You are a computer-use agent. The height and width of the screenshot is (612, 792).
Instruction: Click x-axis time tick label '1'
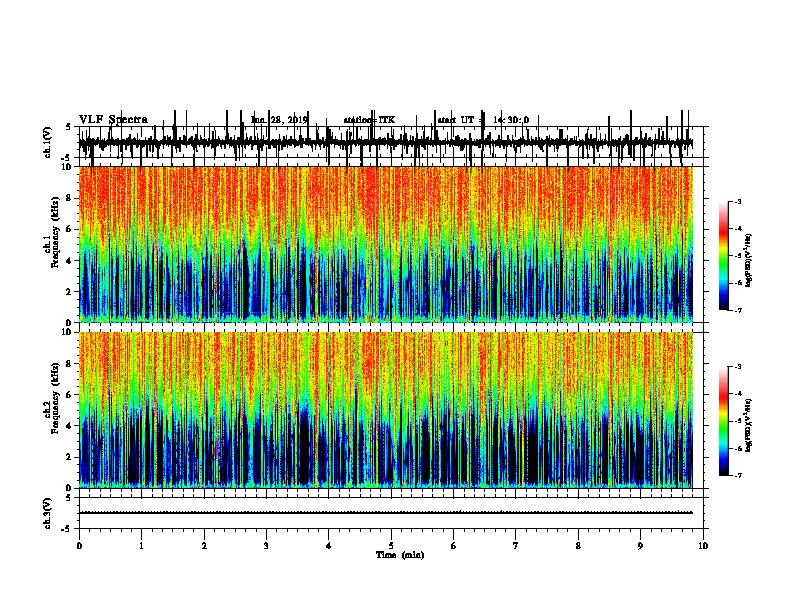[x=141, y=546]
